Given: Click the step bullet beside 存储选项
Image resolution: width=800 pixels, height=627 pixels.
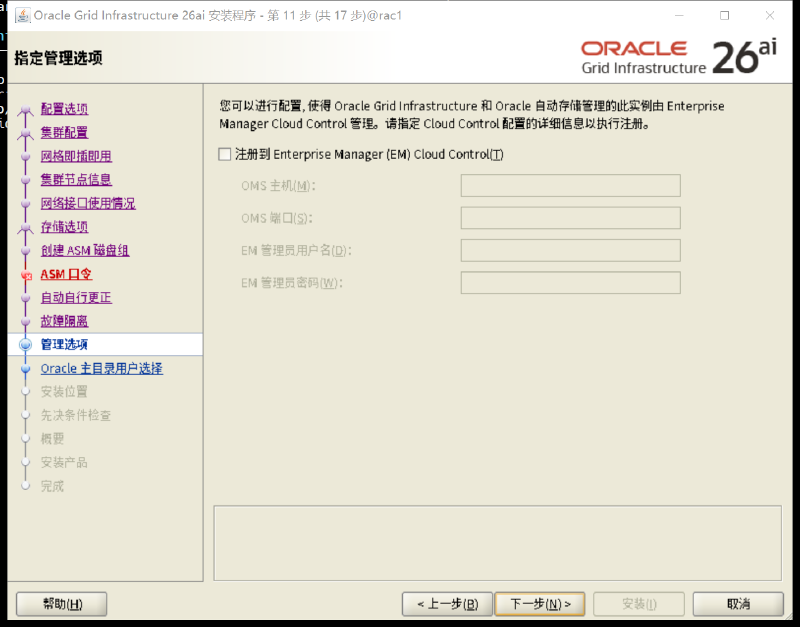Looking at the screenshot, I should (x=26, y=228).
